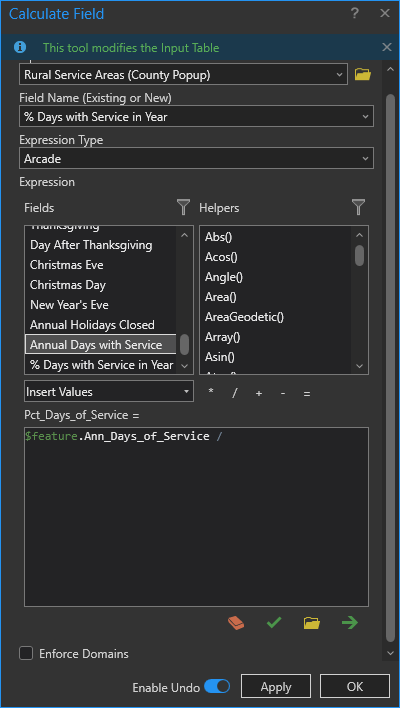The image size is (400, 708).
Task: Click the Fields list scrollbar thumb
Action: coord(184,345)
